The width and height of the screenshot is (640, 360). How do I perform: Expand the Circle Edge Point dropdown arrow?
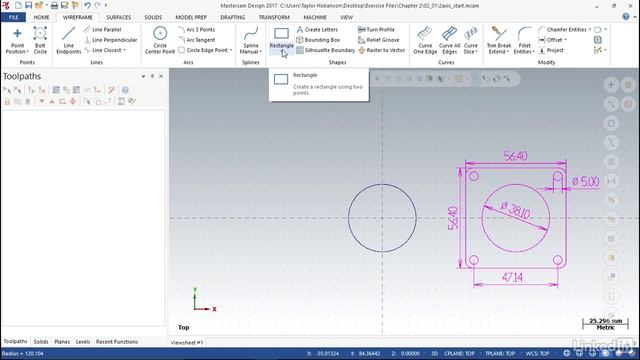(231, 50)
